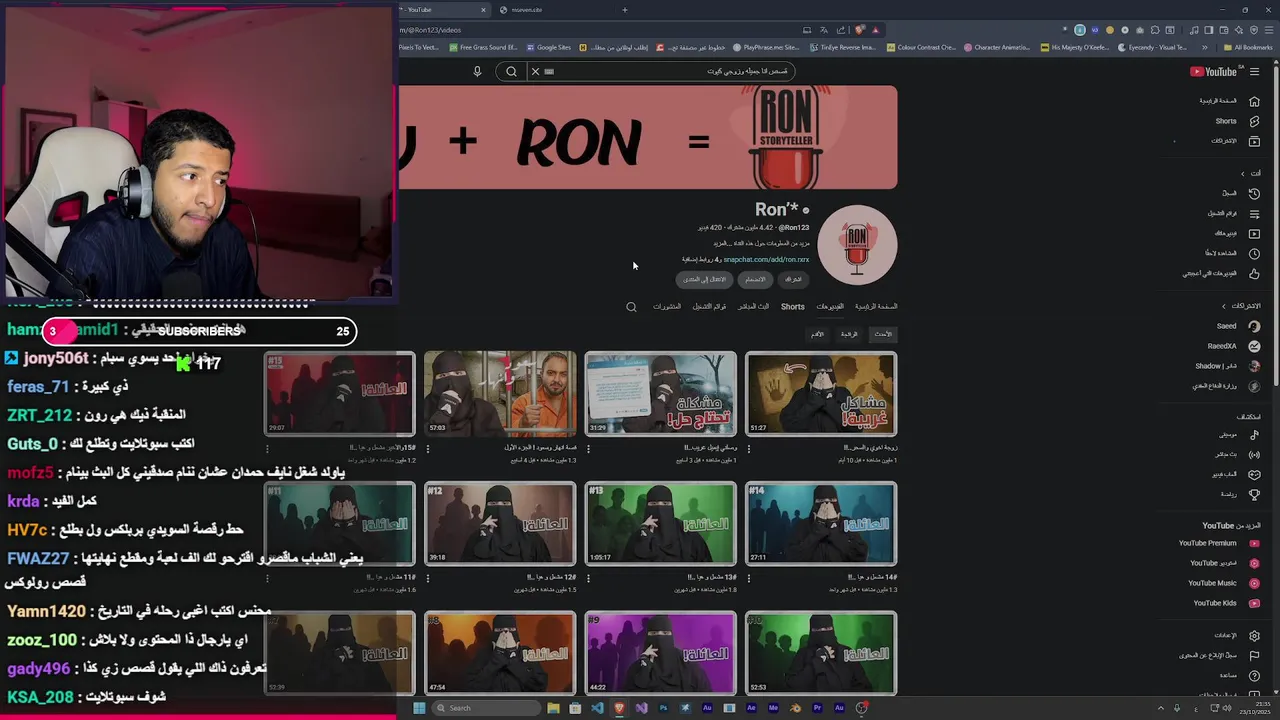Open Playlists icon in sidebar
This screenshot has width=1280, height=720.
tap(1254, 213)
